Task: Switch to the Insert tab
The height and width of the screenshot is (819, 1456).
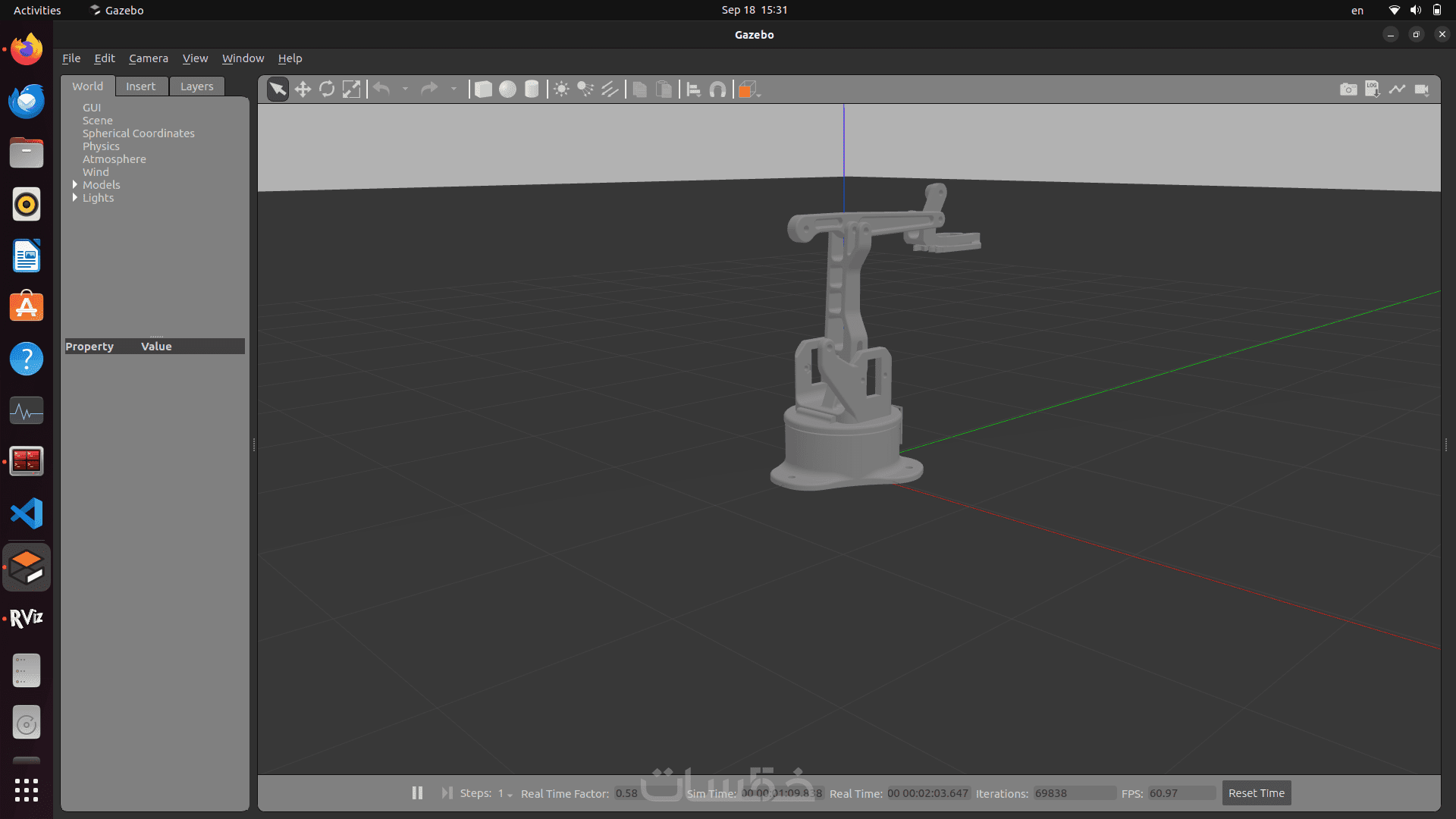Action: click(140, 86)
